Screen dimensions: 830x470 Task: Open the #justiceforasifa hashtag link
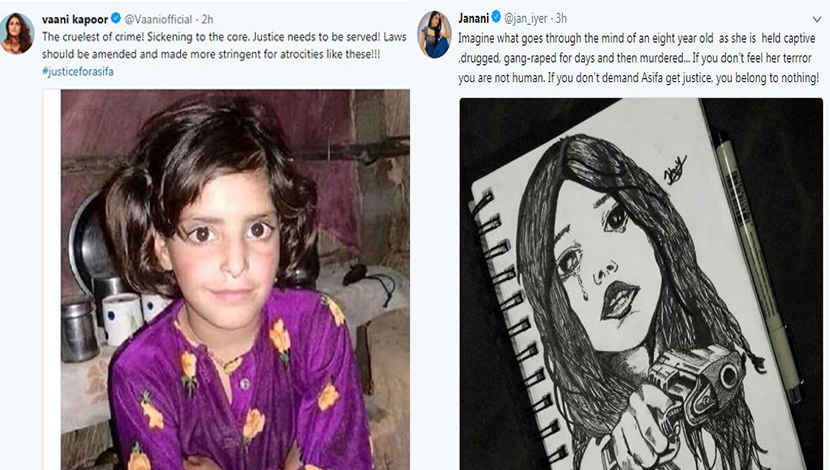78,71
